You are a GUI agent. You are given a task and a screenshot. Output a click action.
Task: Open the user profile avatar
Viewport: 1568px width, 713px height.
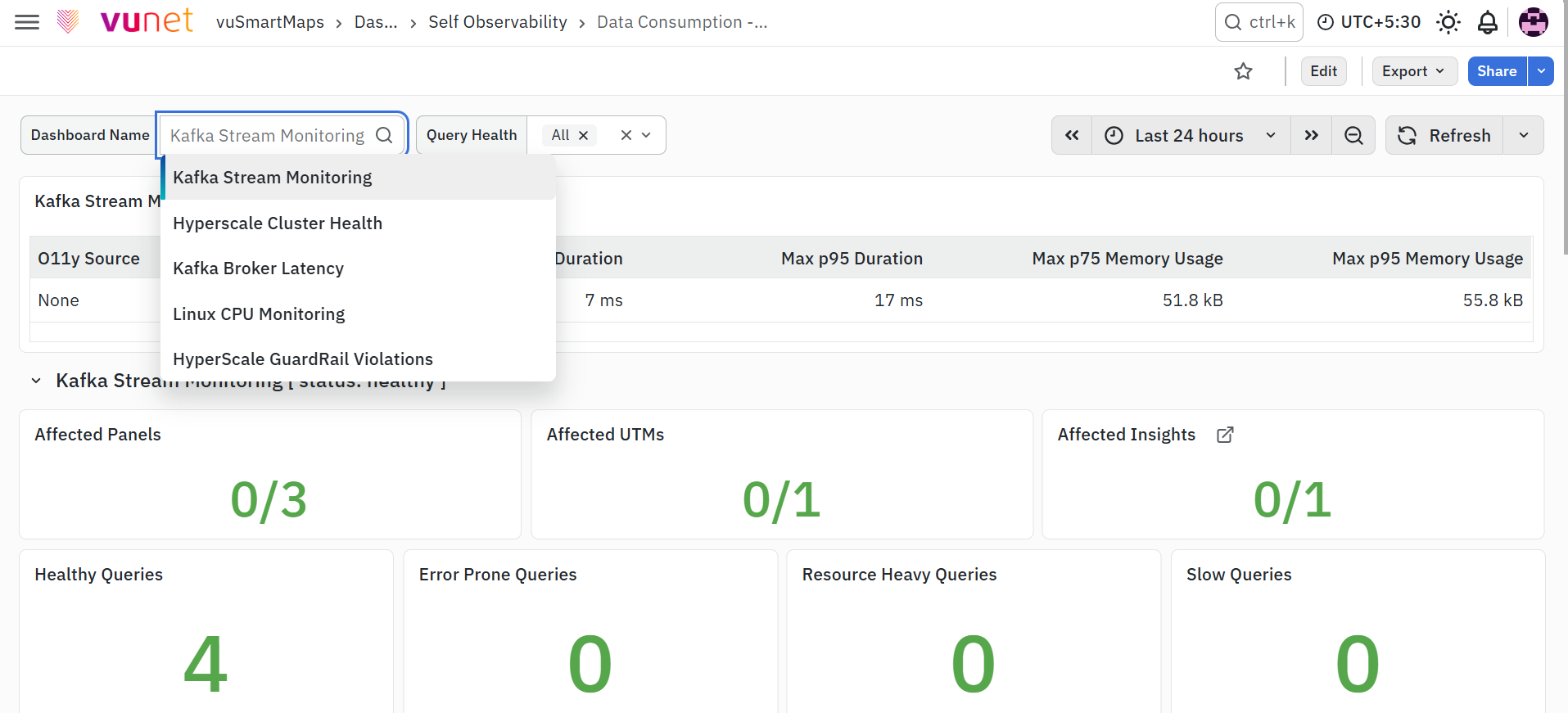click(x=1533, y=22)
